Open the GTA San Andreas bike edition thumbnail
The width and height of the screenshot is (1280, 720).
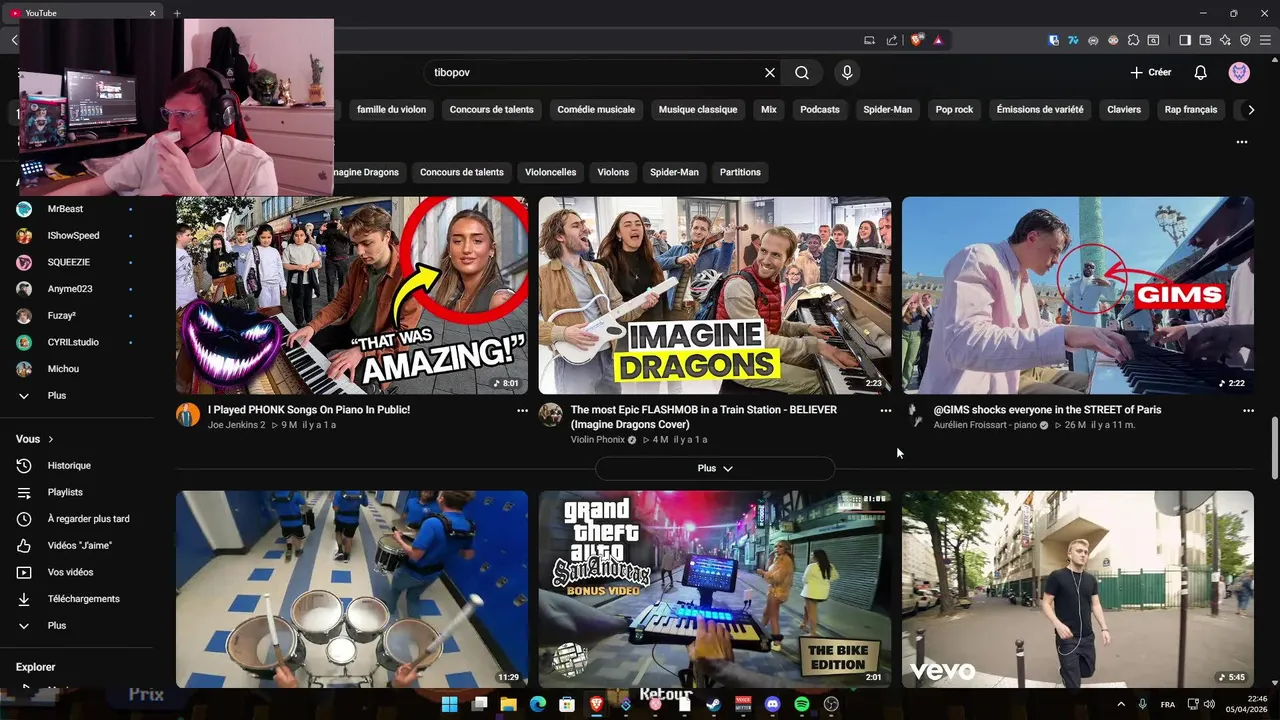coord(715,589)
